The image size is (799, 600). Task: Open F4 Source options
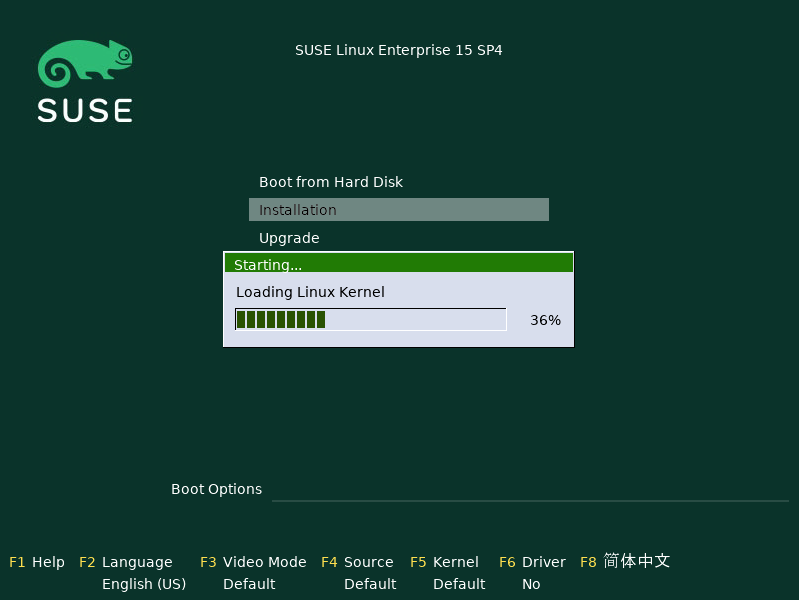click(357, 562)
